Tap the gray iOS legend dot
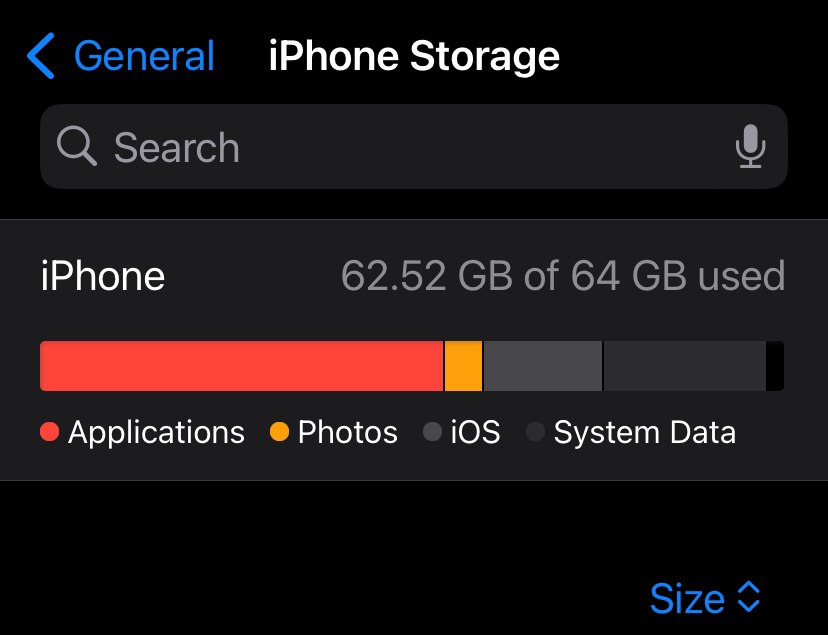This screenshot has height=635, width=828. coord(433,432)
